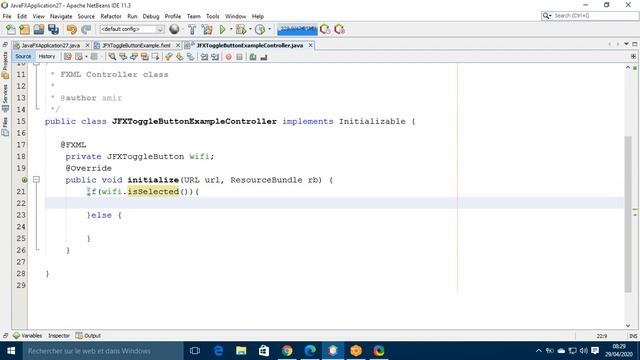Open File Explorer from the taskbar
The width and height of the screenshot is (640, 360).
(x=241, y=351)
